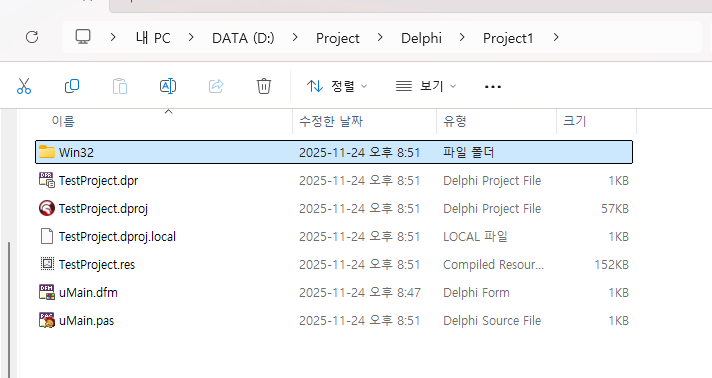Expand chevron after Project breadcrumb

point(380,37)
